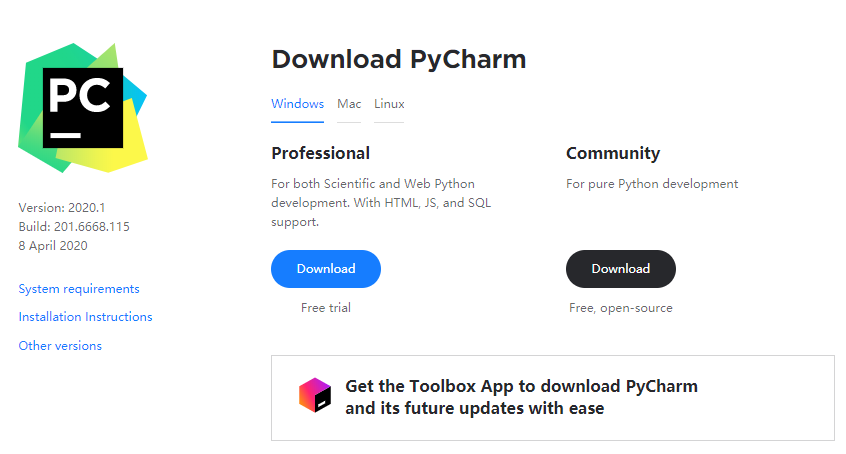This screenshot has height=454, width=846.
Task: Click the 8 April 2020 release date
Action: coord(53,246)
